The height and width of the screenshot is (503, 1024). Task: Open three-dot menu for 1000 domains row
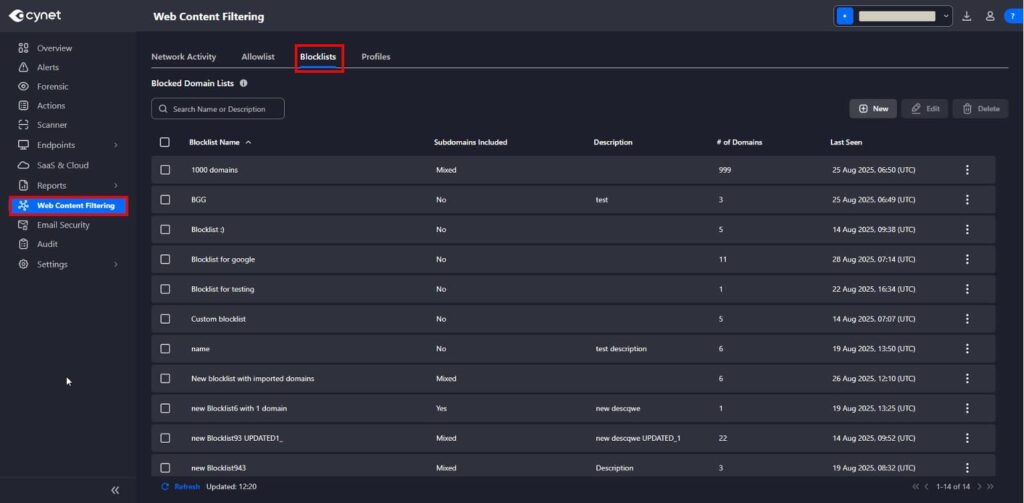click(967, 170)
